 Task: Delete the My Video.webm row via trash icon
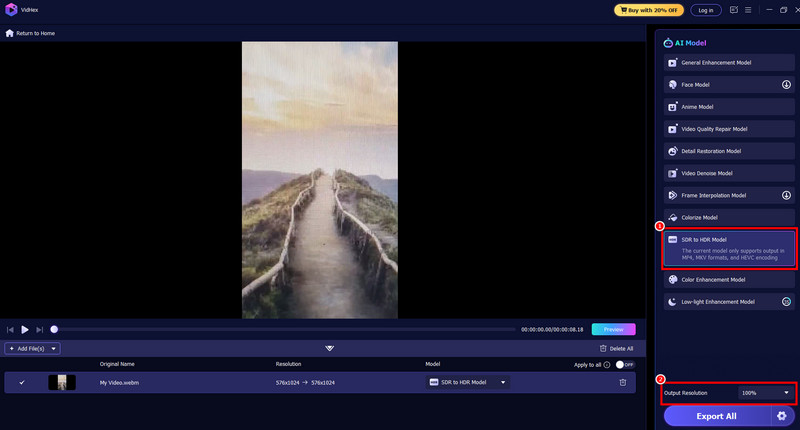[623, 383]
